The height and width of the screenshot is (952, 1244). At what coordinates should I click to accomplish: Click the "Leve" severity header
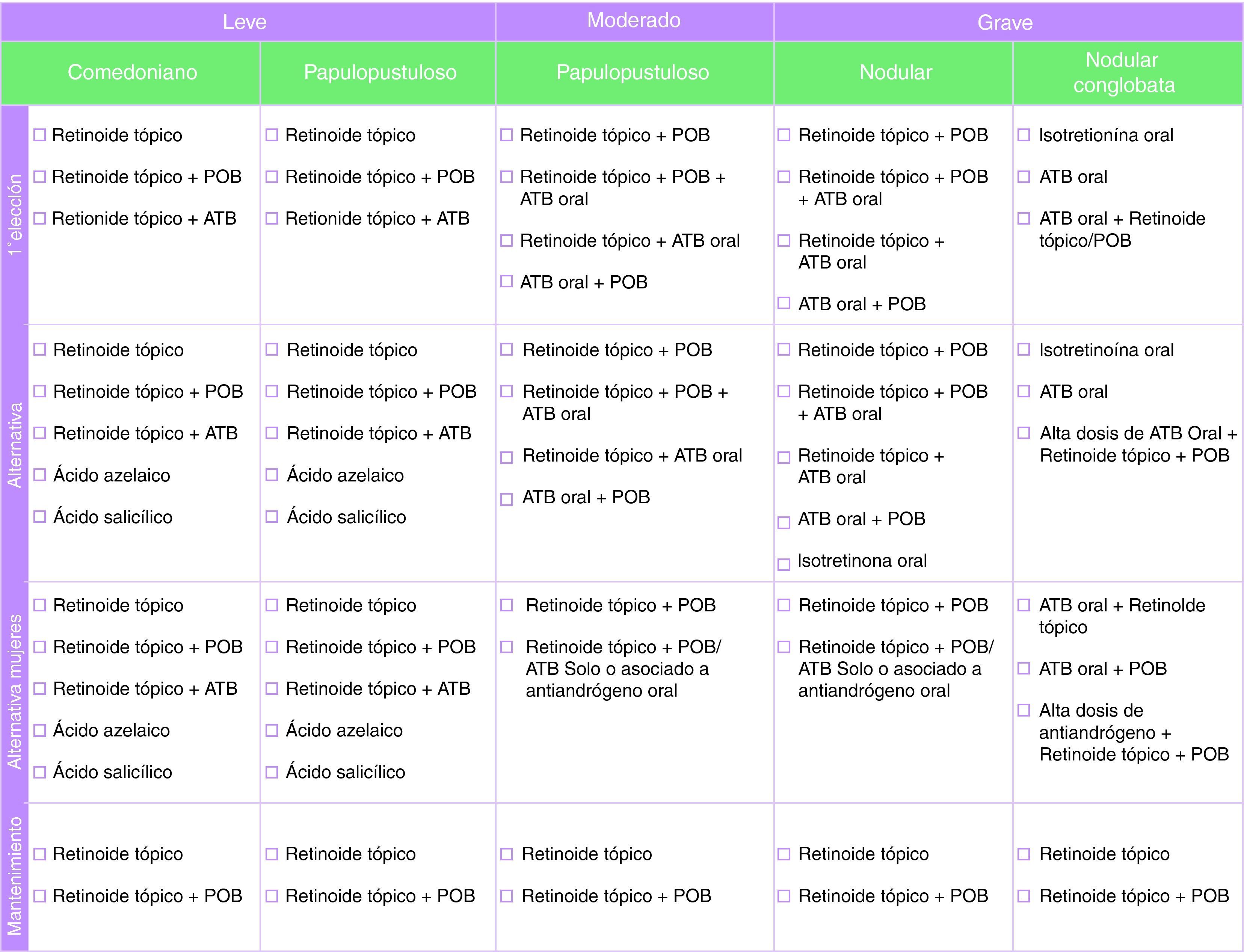(x=245, y=22)
